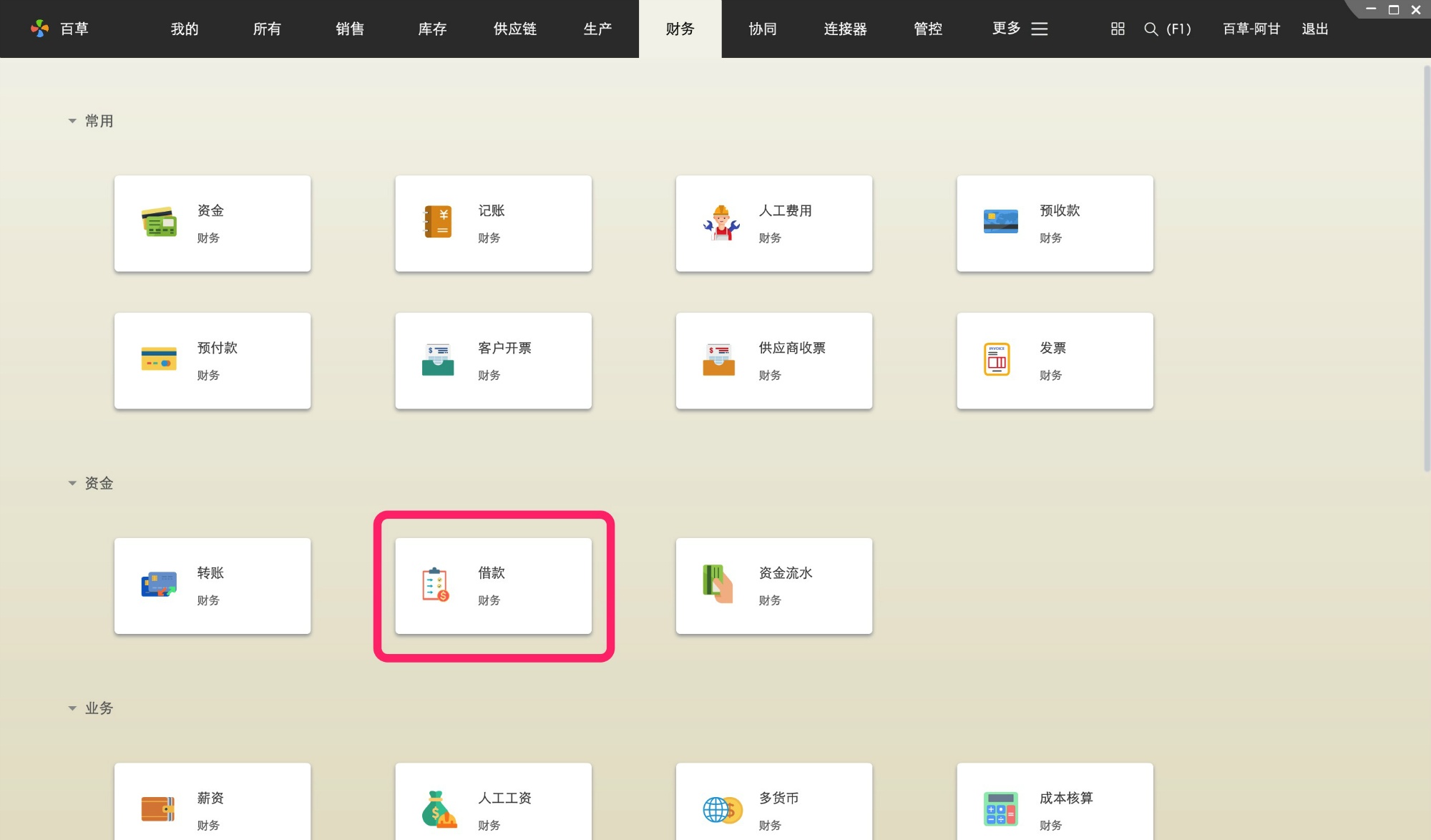Click the 百草 brand name text
Image resolution: width=1431 pixels, height=840 pixels.
(x=74, y=29)
